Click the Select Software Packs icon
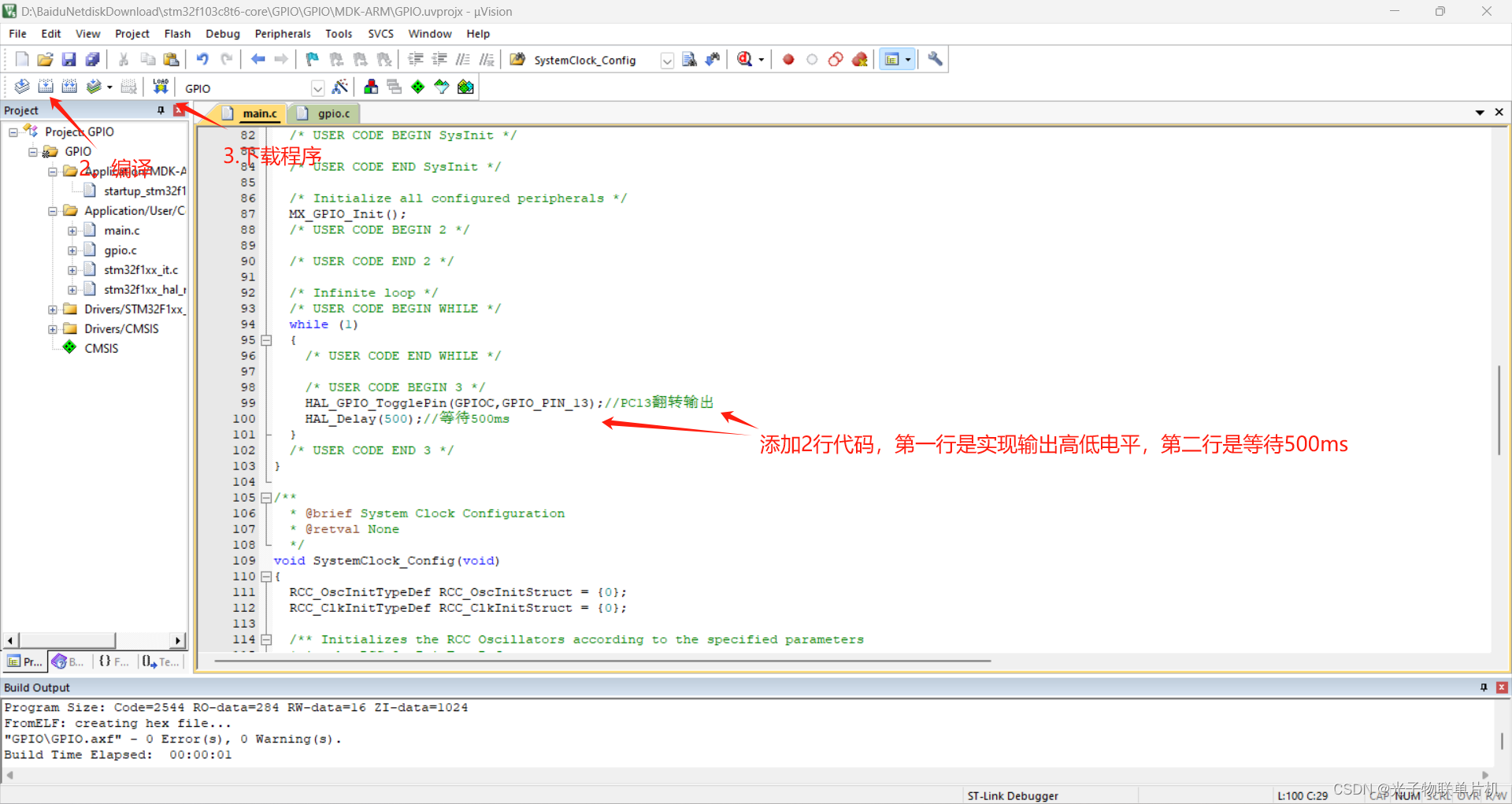This screenshot has width=1512, height=804. click(442, 87)
